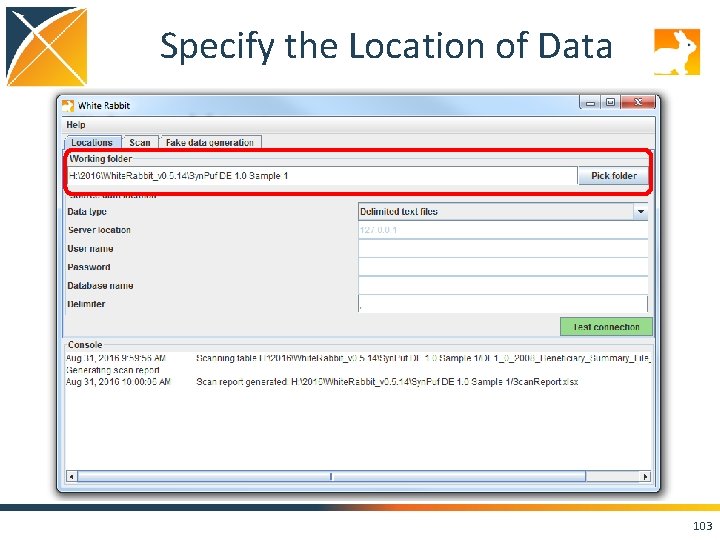
Task: Maximize the White Rabbit window
Action: click(610, 102)
